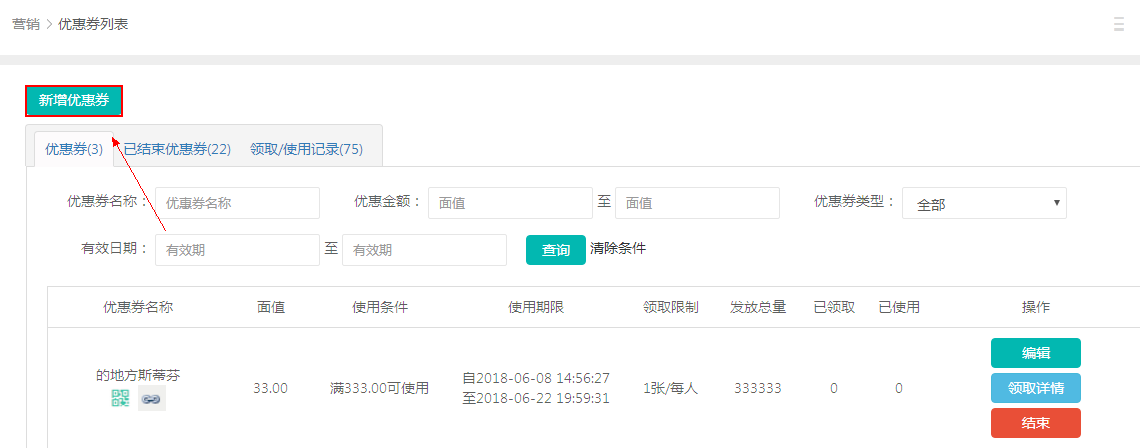The height and width of the screenshot is (448, 1140).
Task: Click the red 结束 button
Action: pos(1035,423)
